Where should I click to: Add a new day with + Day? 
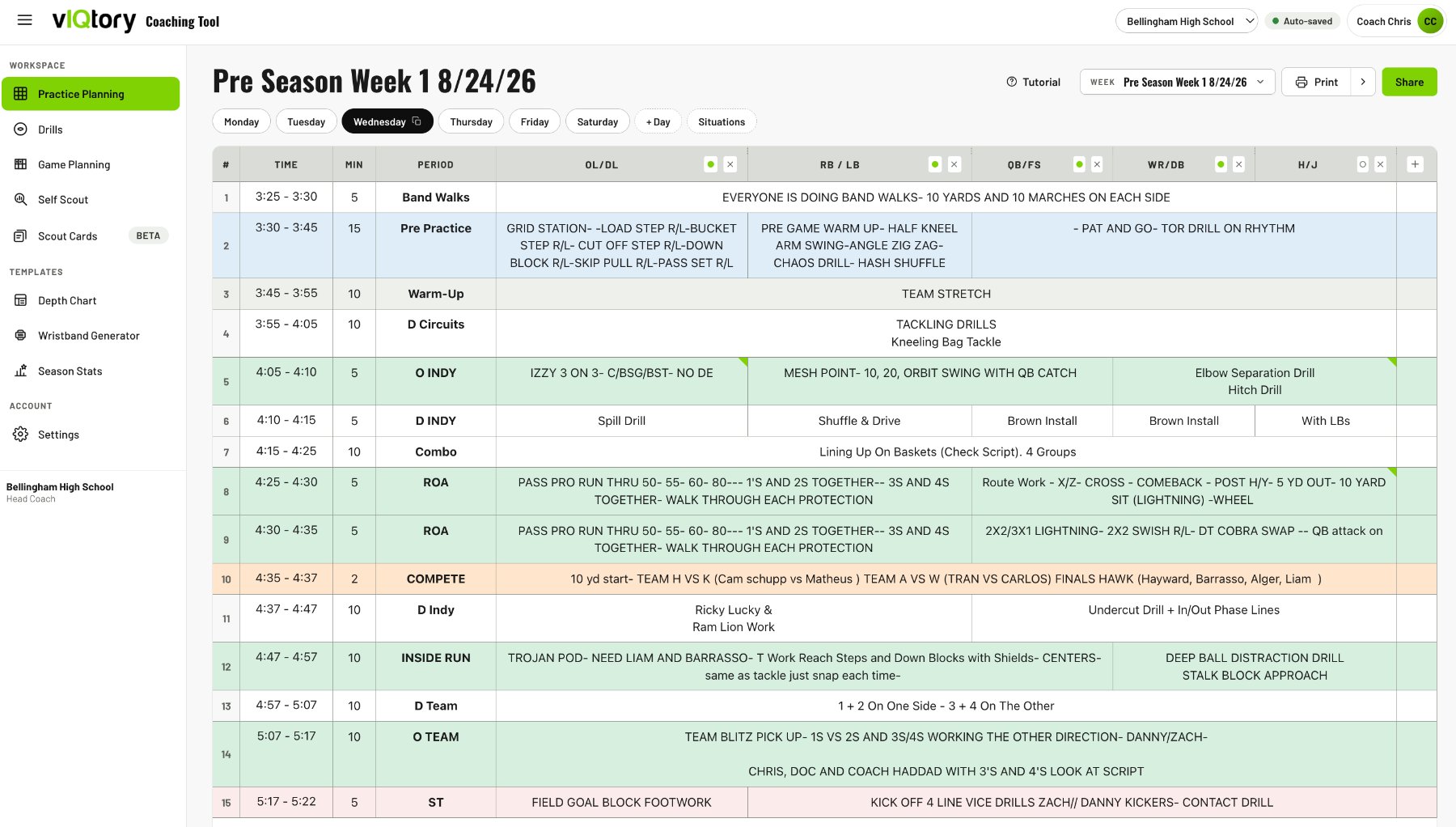click(x=658, y=121)
